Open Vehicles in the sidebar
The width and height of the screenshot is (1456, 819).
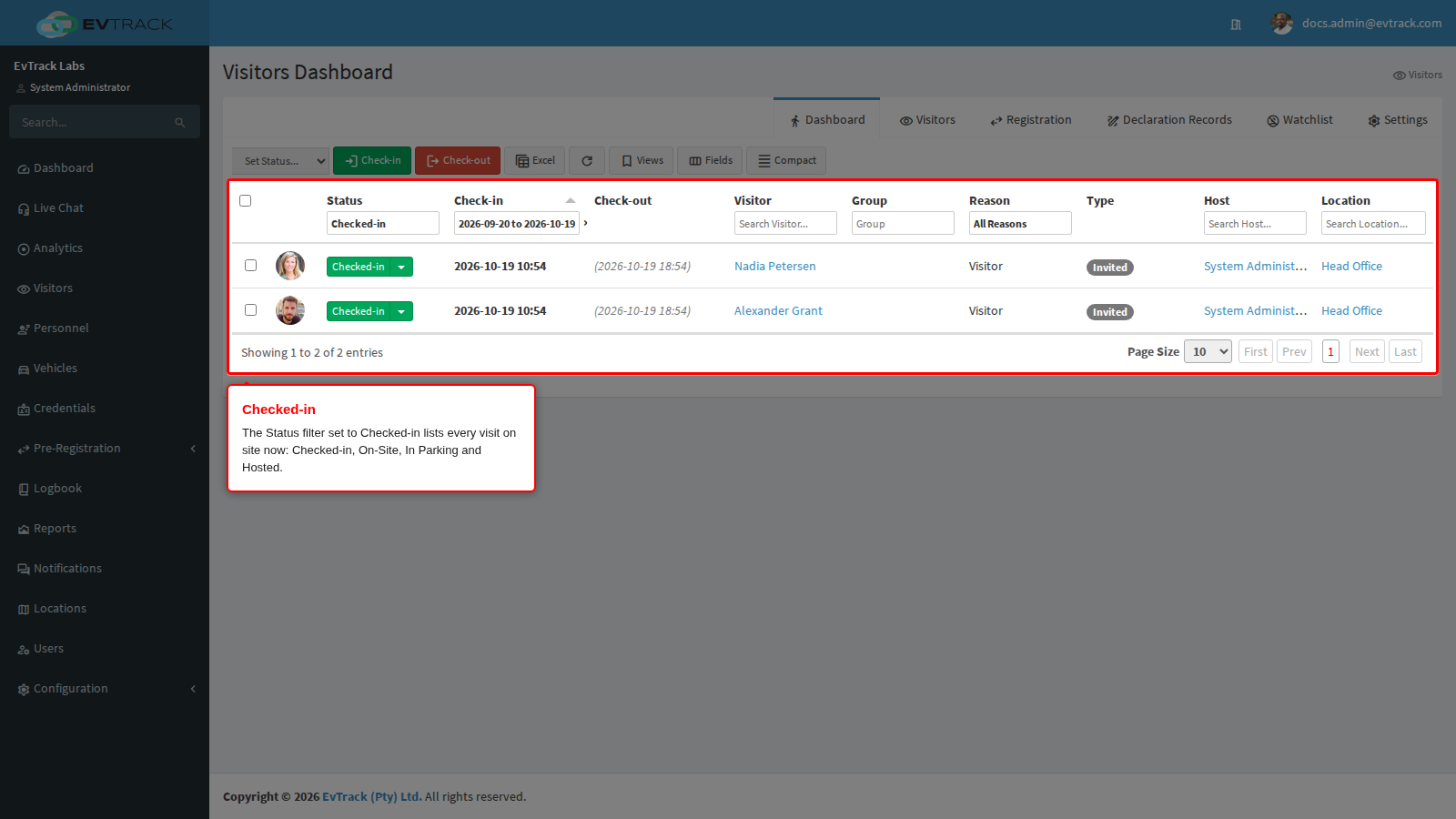point(55,369)
